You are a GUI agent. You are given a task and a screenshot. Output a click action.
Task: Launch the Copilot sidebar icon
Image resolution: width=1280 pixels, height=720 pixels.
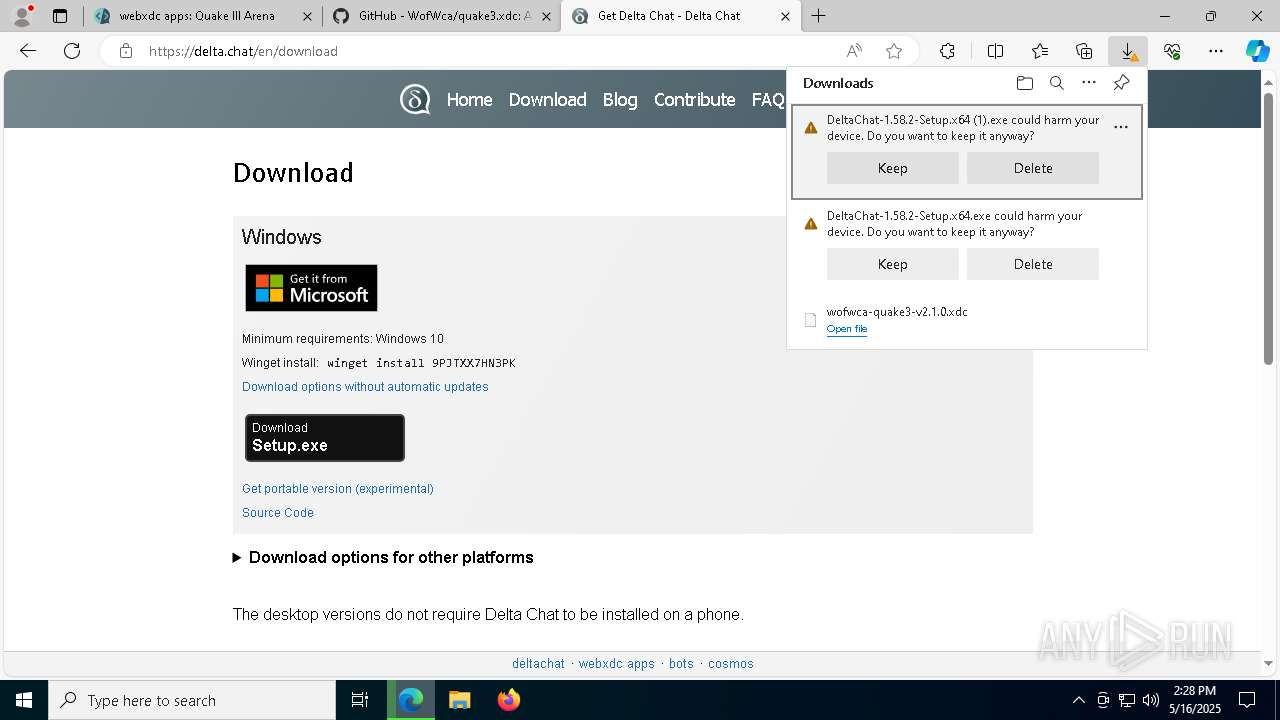(x=1257, y=51)
